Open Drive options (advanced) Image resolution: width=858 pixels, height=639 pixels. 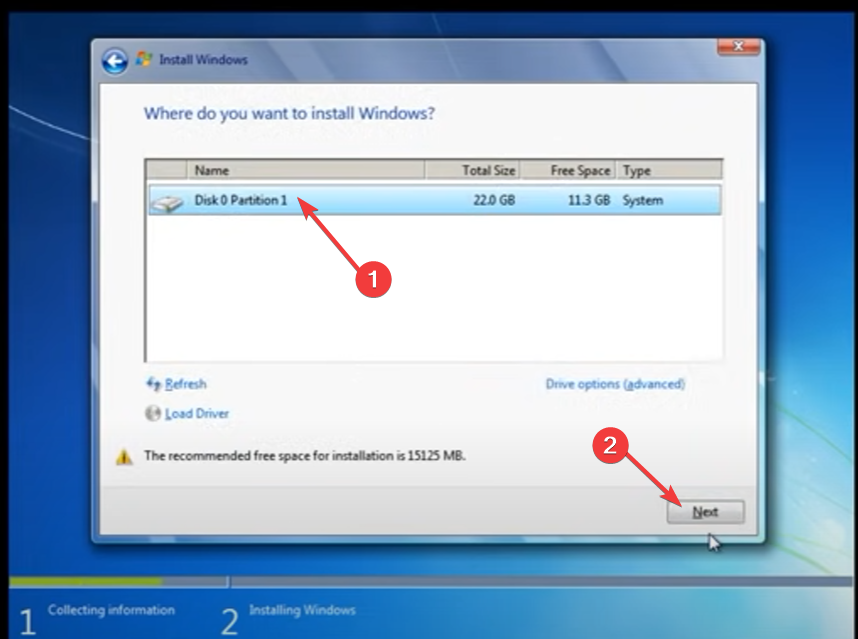pos(615,384)
